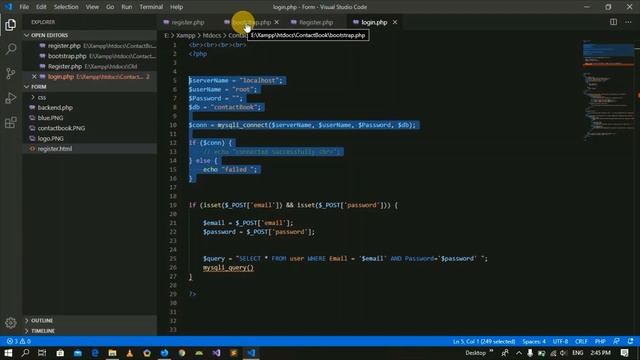
Task: Place cursor on the mysqli_query() line
Action: tap(228, 268)
